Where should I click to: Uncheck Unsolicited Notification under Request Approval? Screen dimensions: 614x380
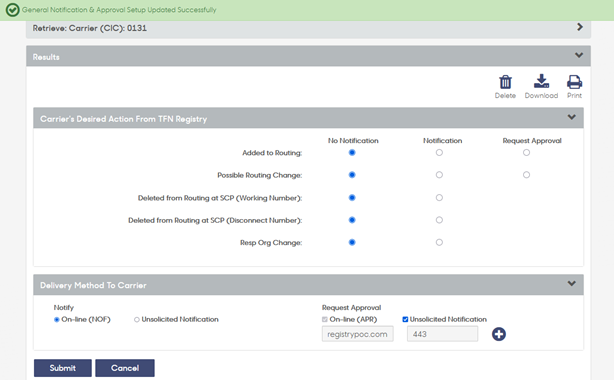coord(405,319)
